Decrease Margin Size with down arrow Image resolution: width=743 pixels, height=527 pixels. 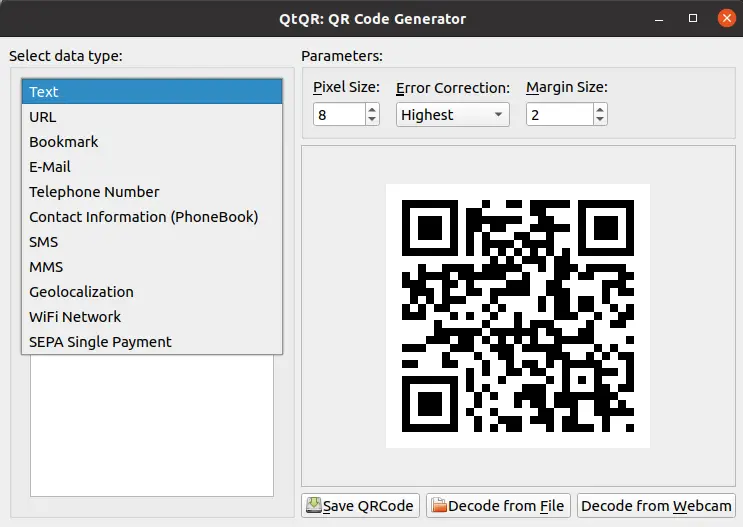(600, 119)
